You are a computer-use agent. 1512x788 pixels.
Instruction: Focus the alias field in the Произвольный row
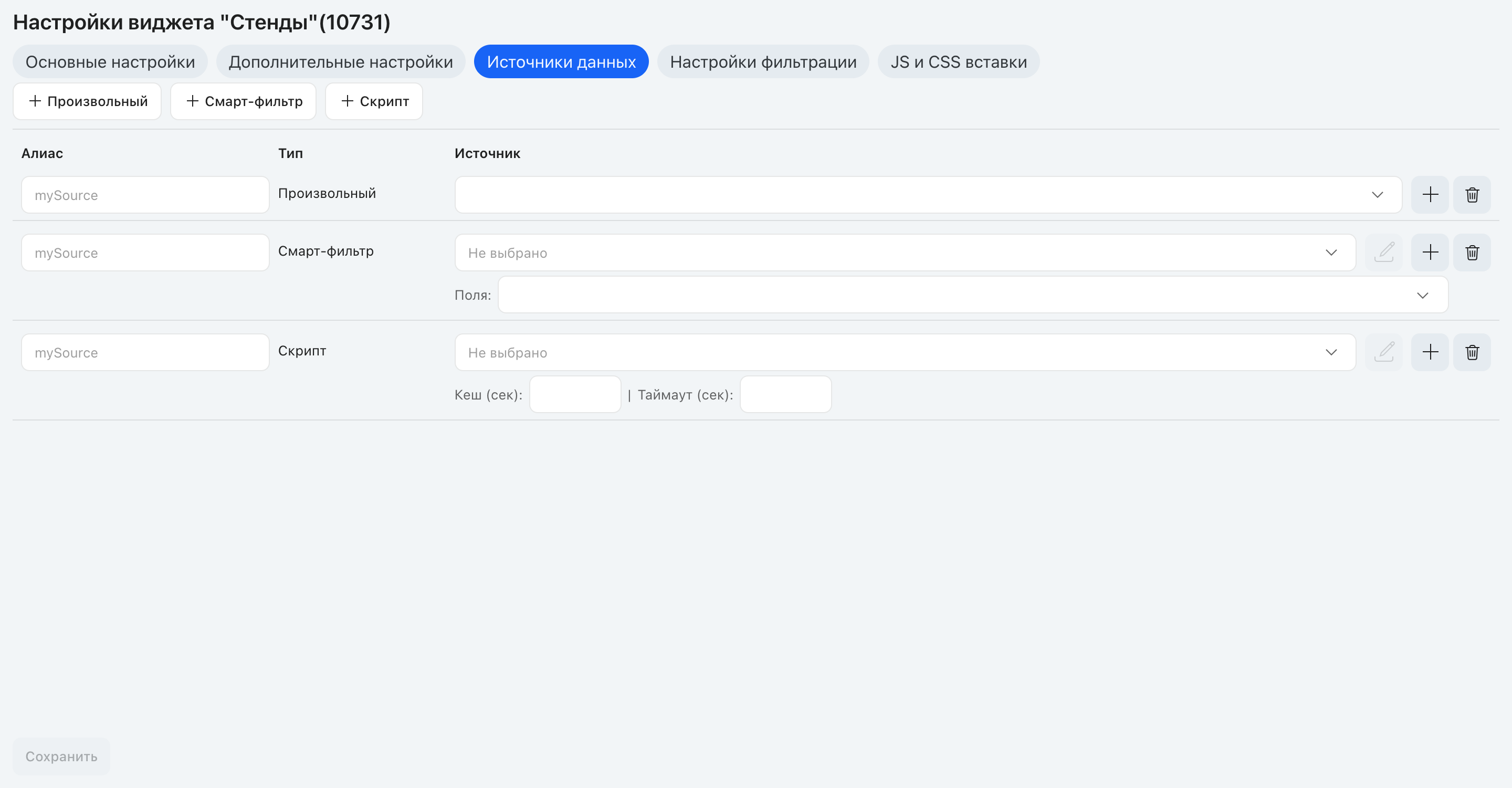(x=145, y=195)
